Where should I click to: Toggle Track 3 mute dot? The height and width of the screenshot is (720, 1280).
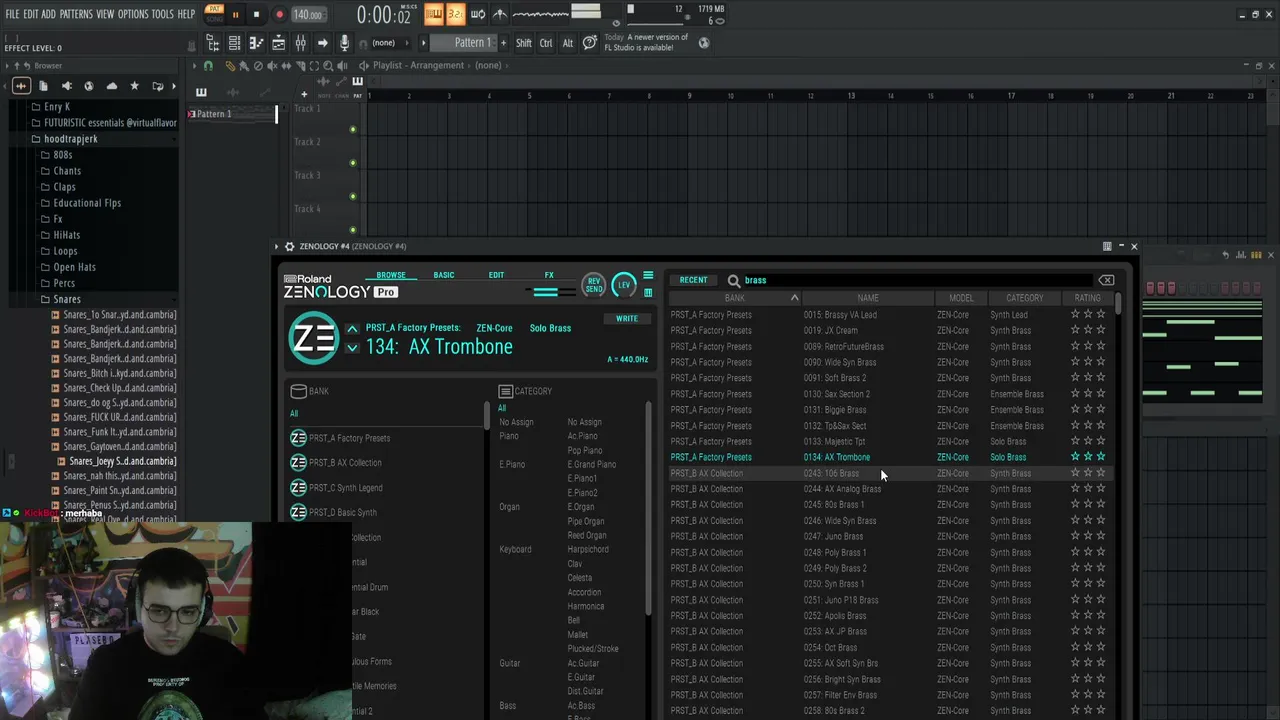[x=353, y=196]
